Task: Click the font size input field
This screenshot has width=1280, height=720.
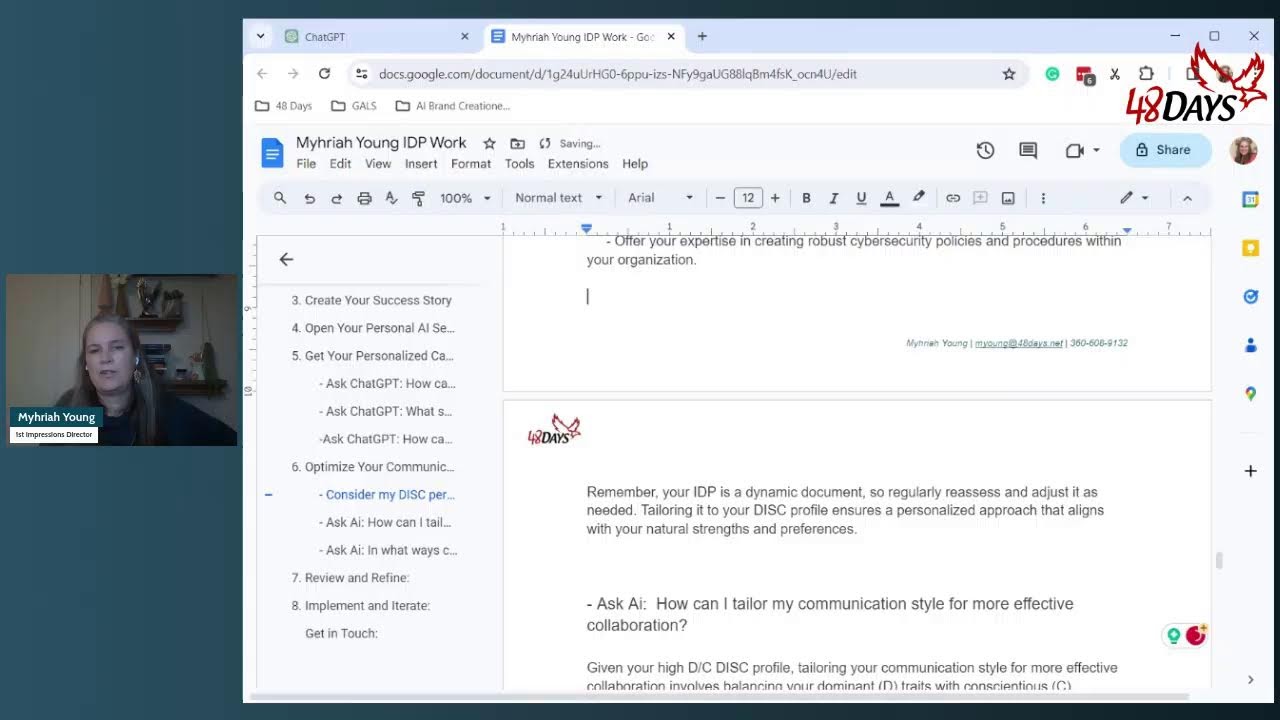Action: (x=747, y=198)
